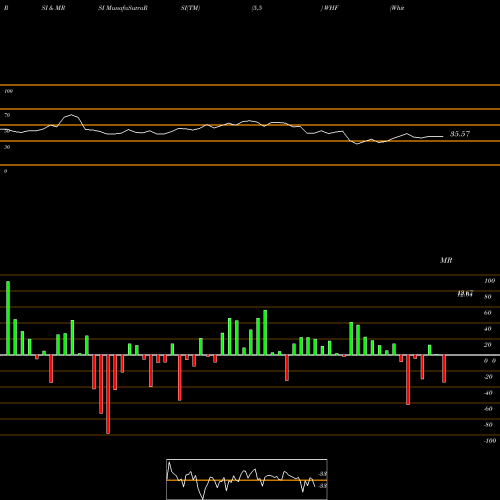Open the mini overview chart thumbnail
Image resolution: width=500 pixels, height=500 pixels.
[x=247, y=479]
